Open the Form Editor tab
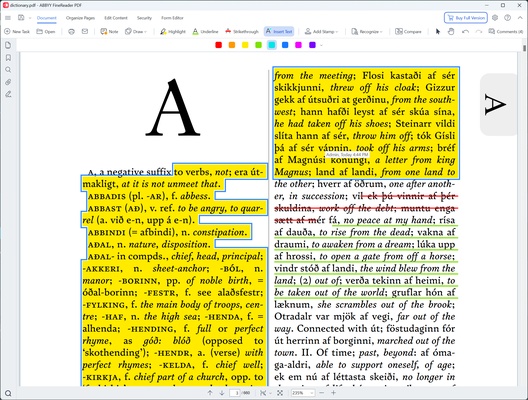 (172, 18)
